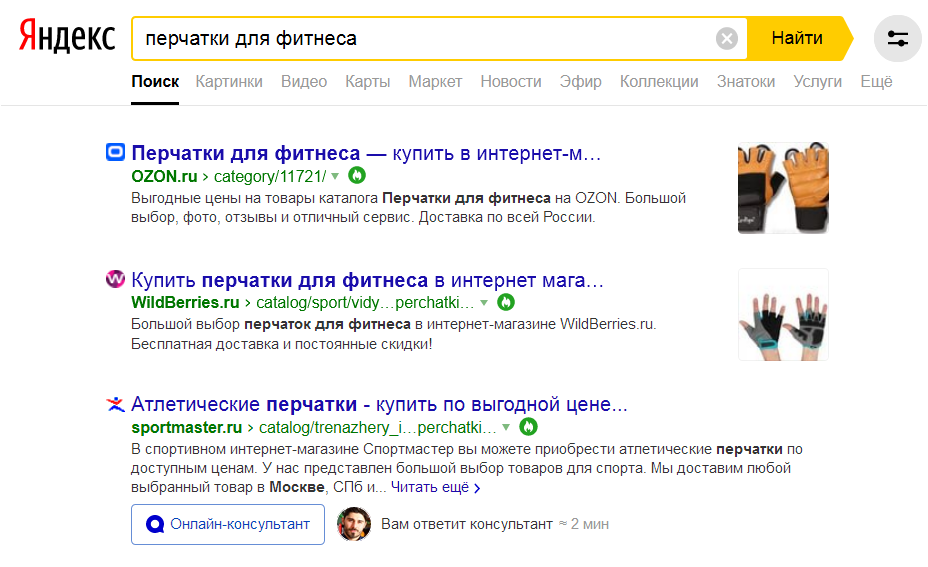928x567 pixels.
Task: Expand the snippet via 'Читать ещё' link
Action: 436,487
